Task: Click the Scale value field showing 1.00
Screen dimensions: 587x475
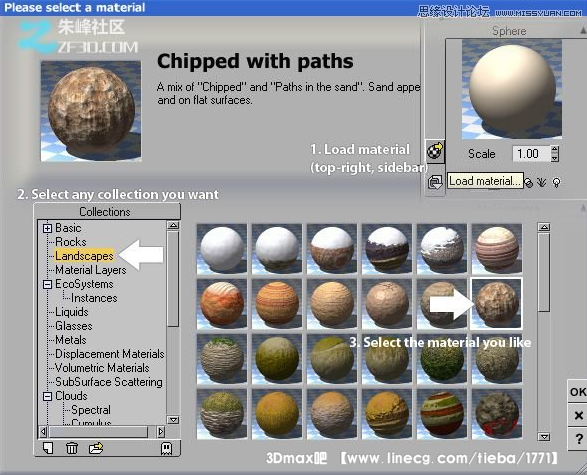Action: pyautogui.click(x=532, y=153)
